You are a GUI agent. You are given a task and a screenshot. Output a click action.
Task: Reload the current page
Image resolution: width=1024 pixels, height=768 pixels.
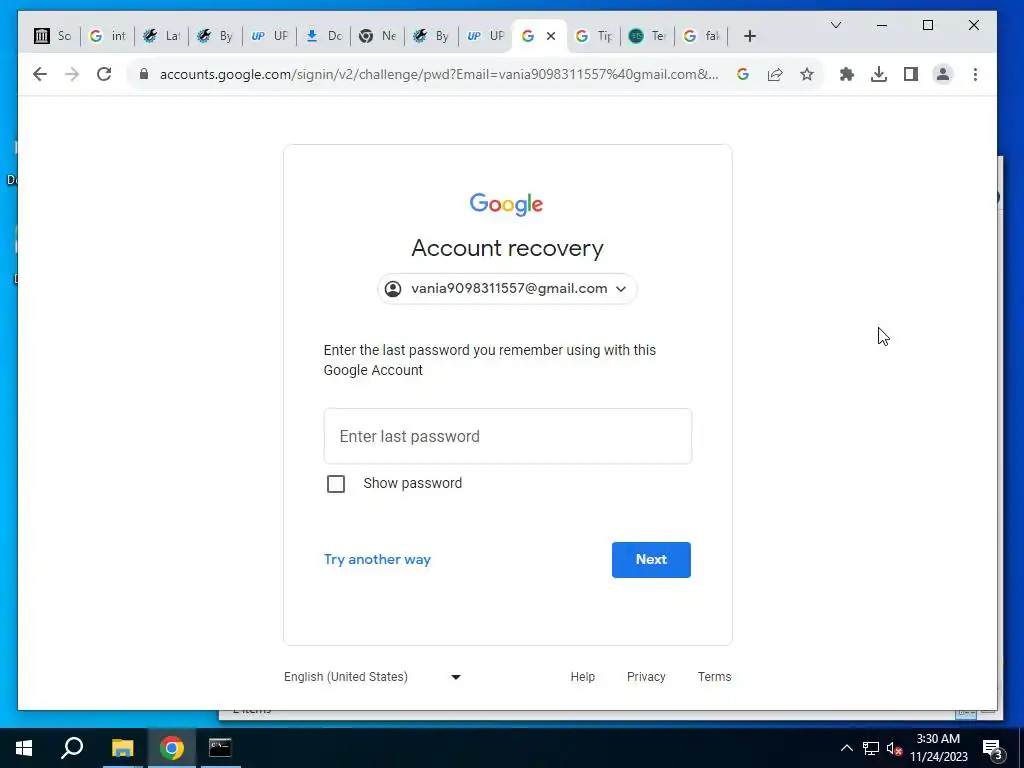[104, 74]
